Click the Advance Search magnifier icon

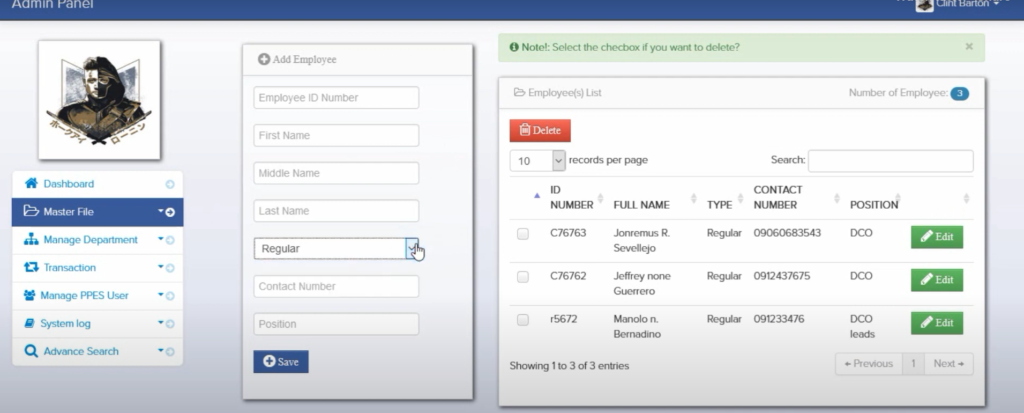tap(31, 352)
